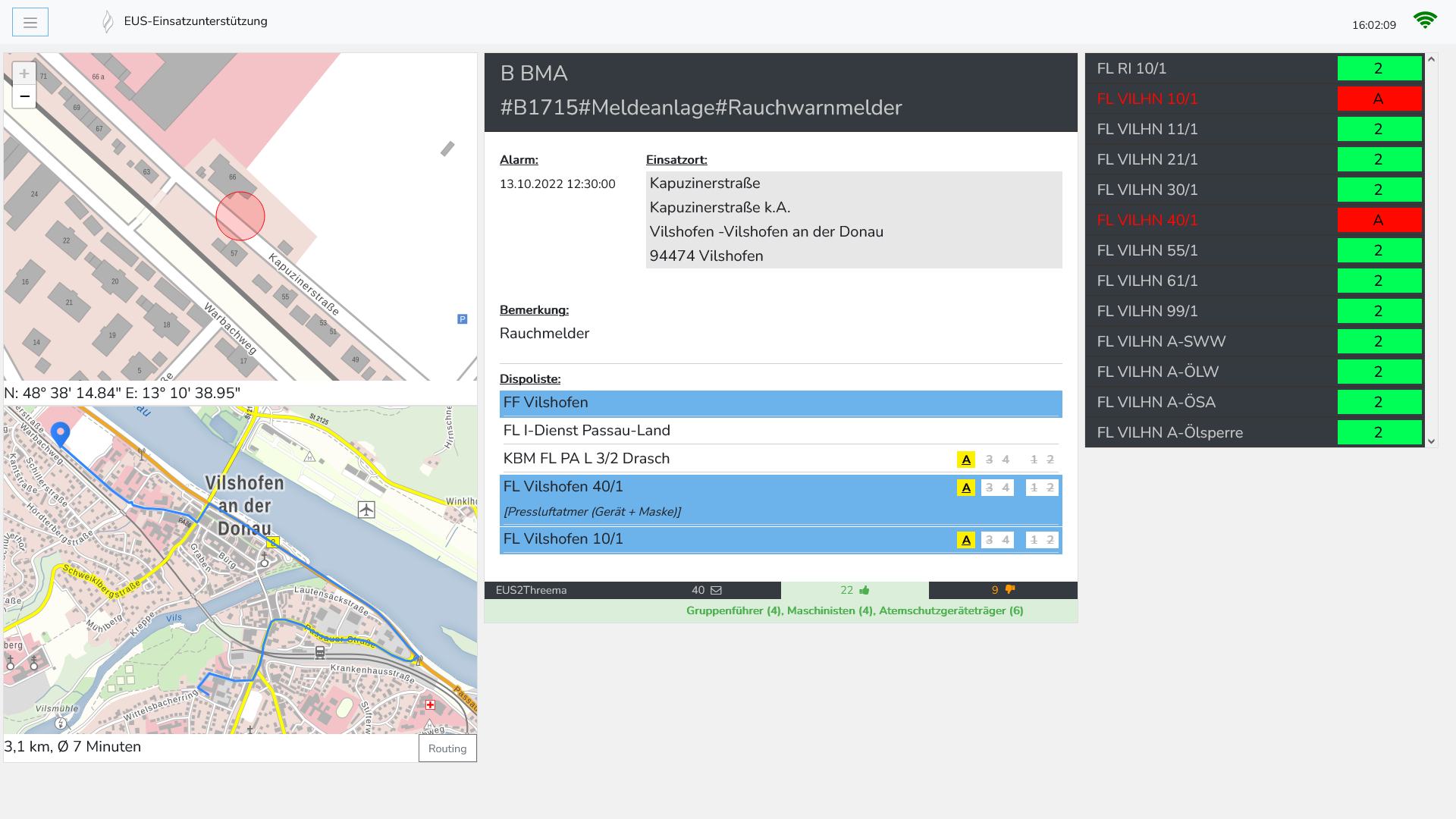Open the hamburger menu button
This screenshot has height=819, width=1456.
(30, 22)
